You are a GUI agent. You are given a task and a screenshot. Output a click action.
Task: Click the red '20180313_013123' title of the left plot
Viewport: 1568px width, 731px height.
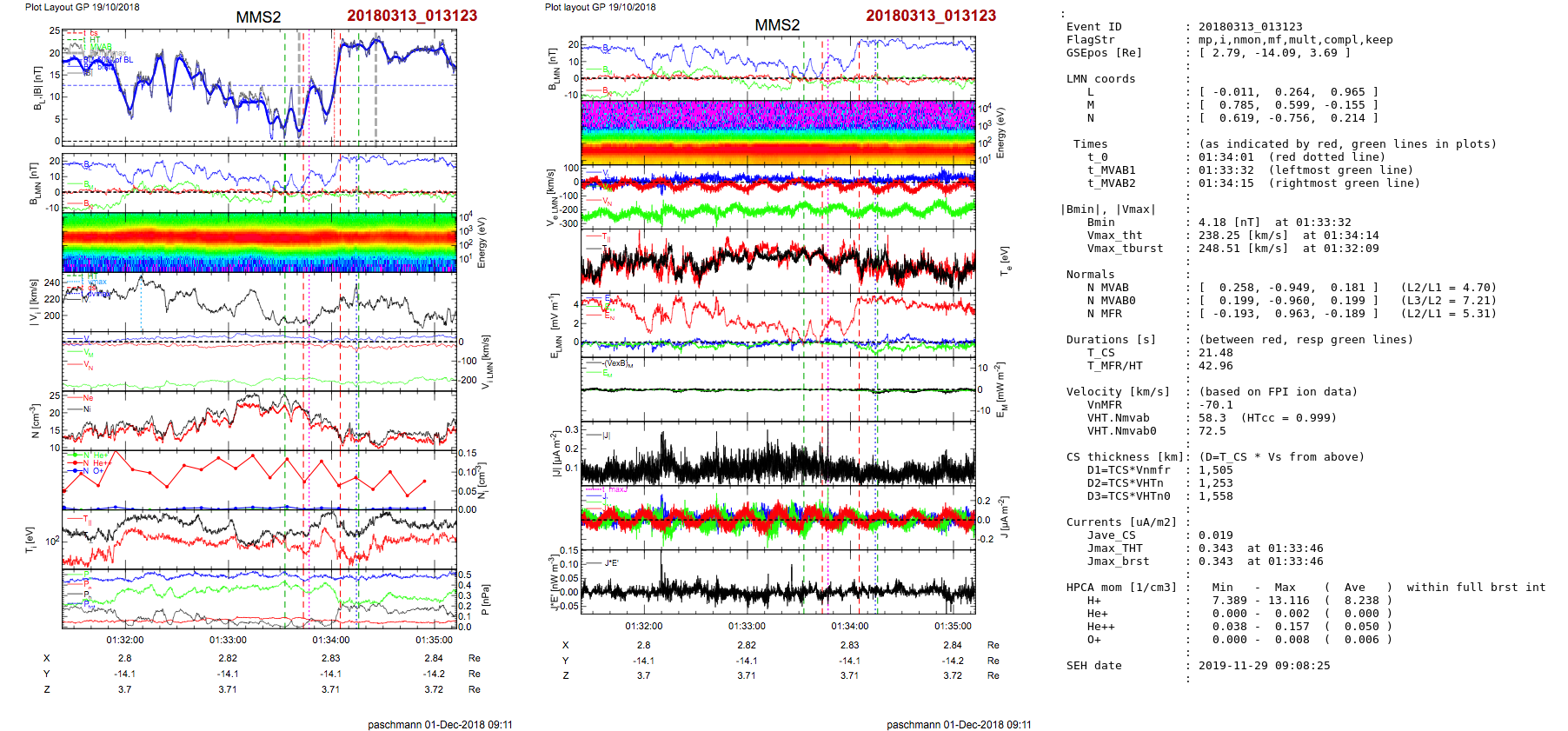coord(412,16)
